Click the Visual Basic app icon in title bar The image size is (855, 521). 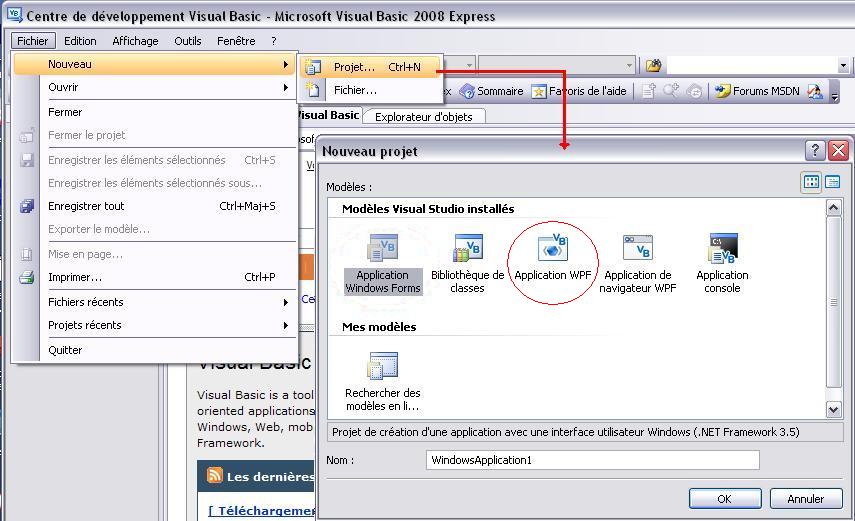15,15
